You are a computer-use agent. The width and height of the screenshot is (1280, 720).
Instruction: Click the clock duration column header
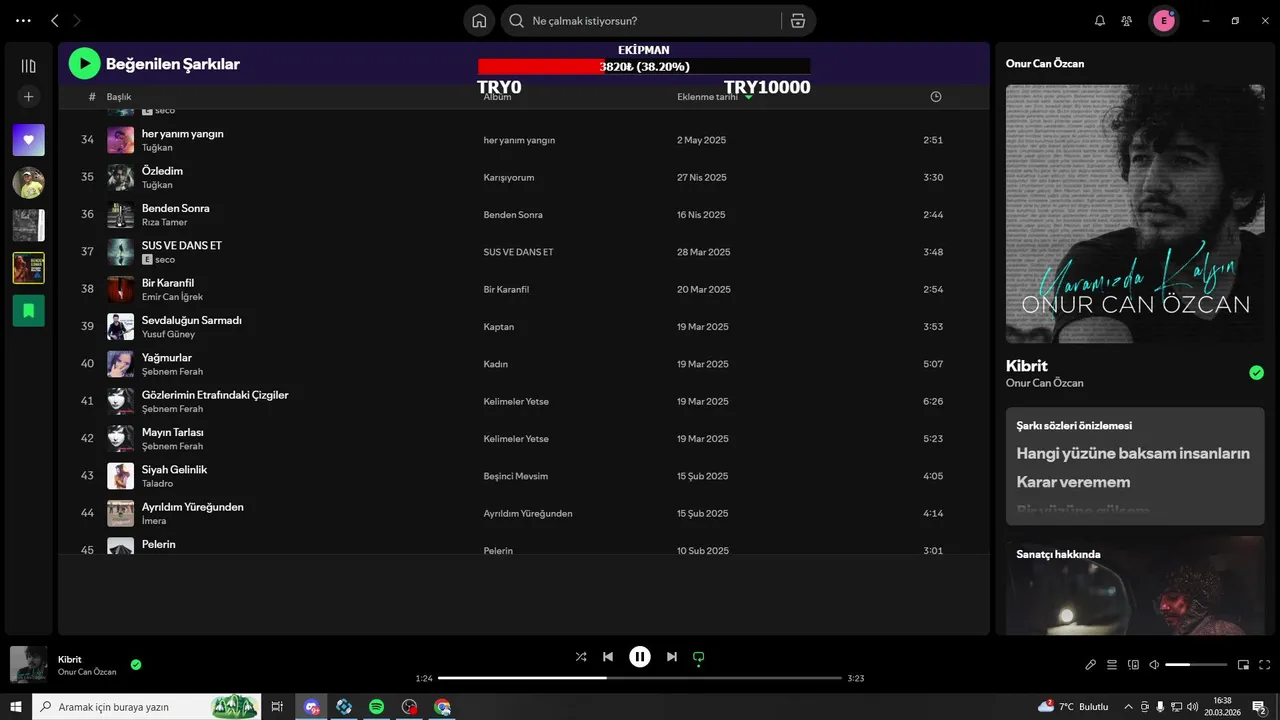coord(936,97)
